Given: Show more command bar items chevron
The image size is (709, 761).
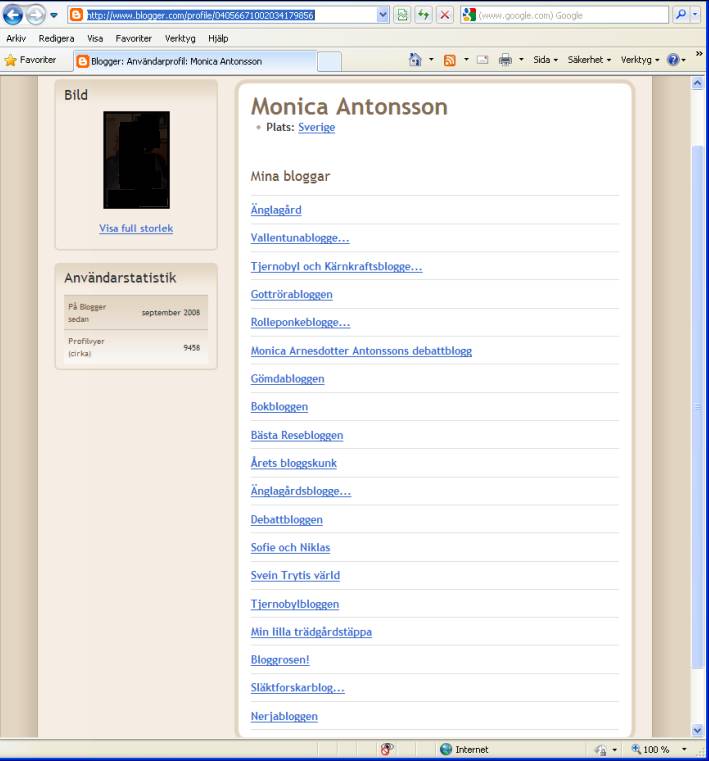Looking at the screenshot, I should (x=699, y=53).
